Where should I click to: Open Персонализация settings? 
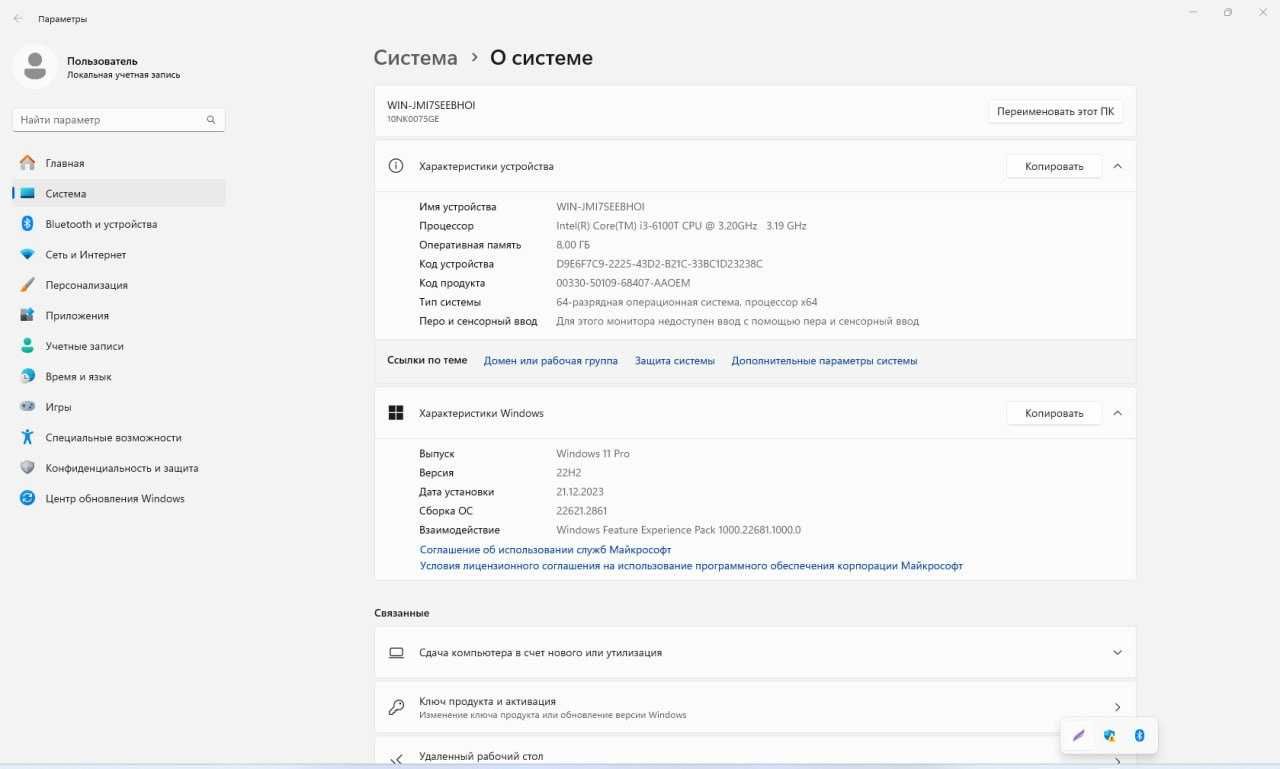pos(119,285)
